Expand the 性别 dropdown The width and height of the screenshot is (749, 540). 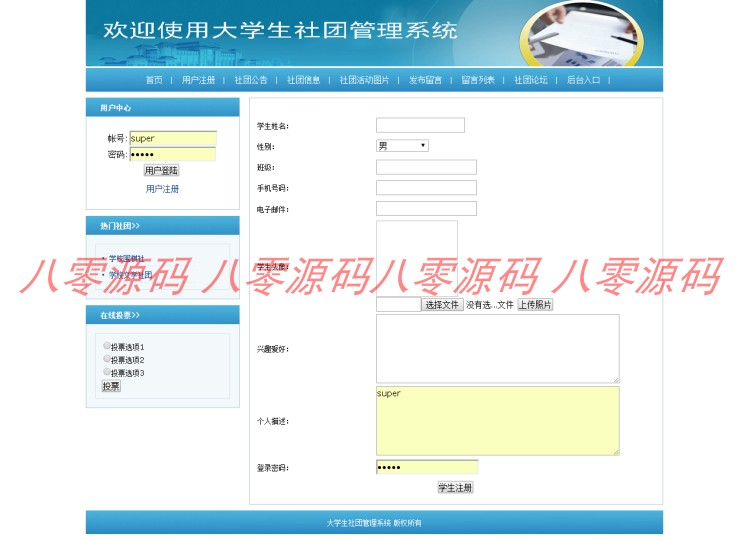point(402,146)
